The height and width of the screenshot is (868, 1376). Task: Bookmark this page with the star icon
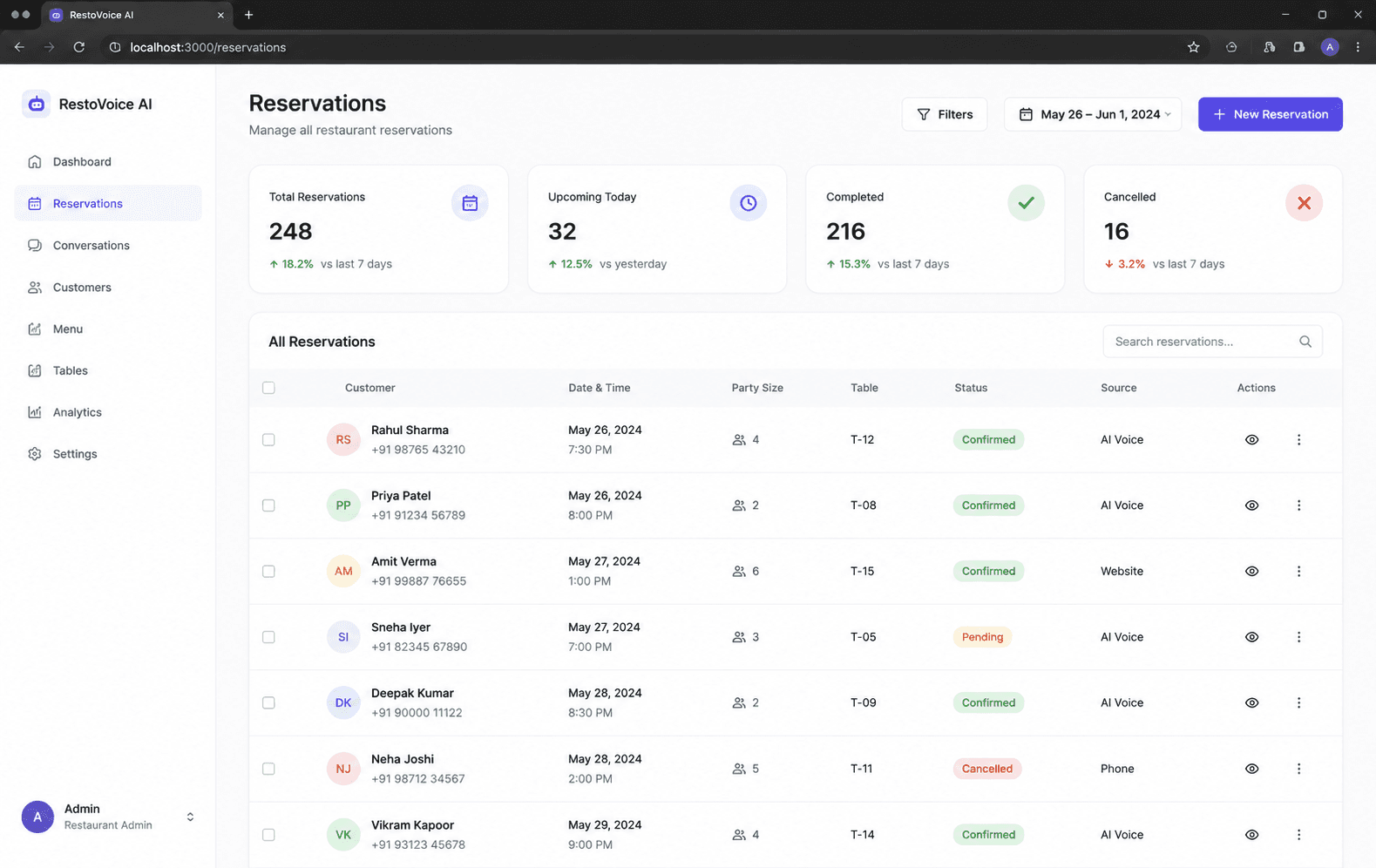[x=1193, y=47]
